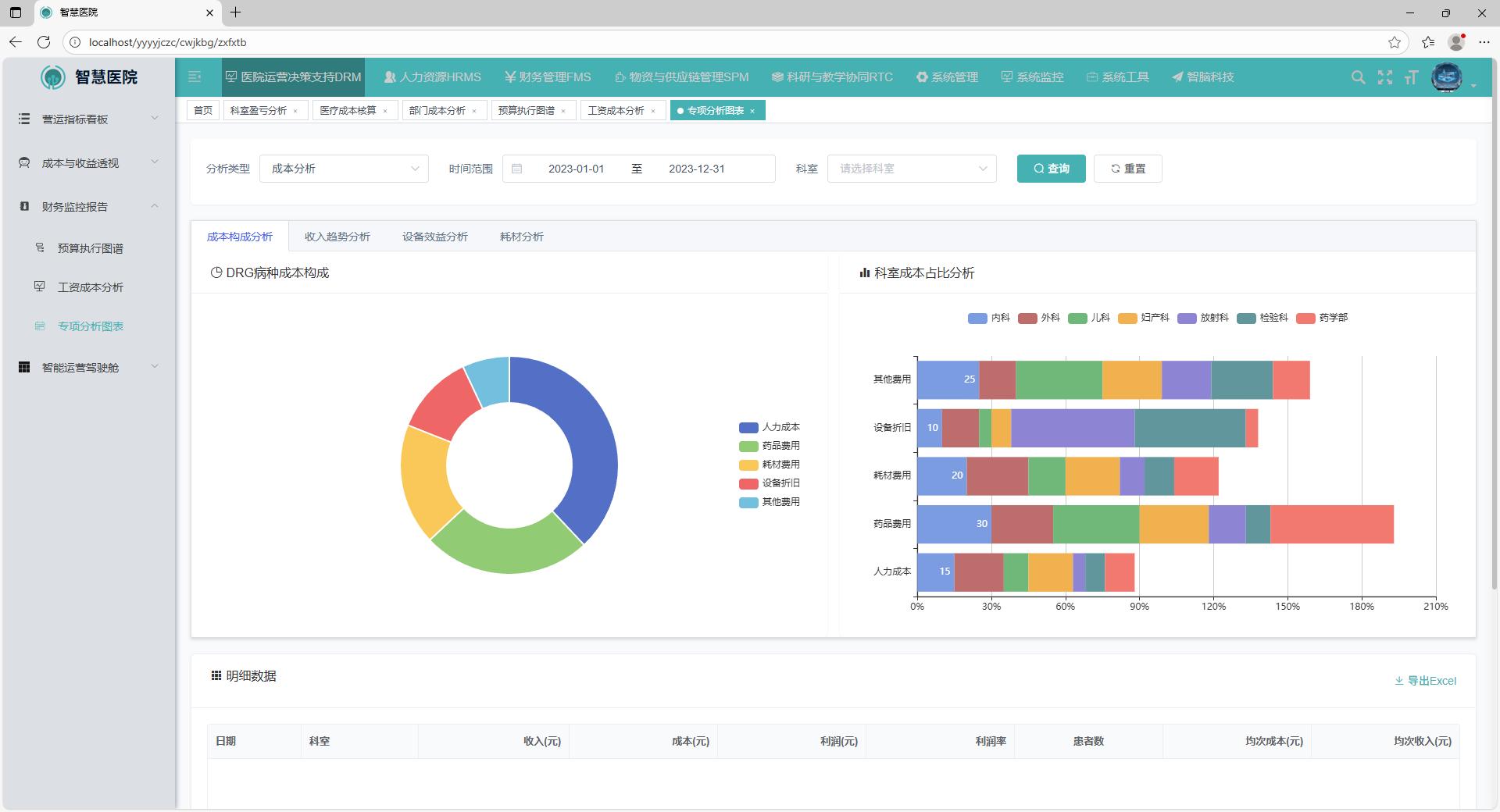Click the user avatar in header
This screenshot has height=812, width=1500.
coord(1446,77)
